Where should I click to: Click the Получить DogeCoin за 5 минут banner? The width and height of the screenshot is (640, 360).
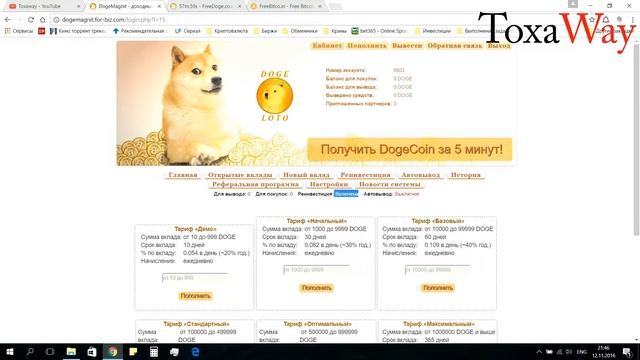410,149
